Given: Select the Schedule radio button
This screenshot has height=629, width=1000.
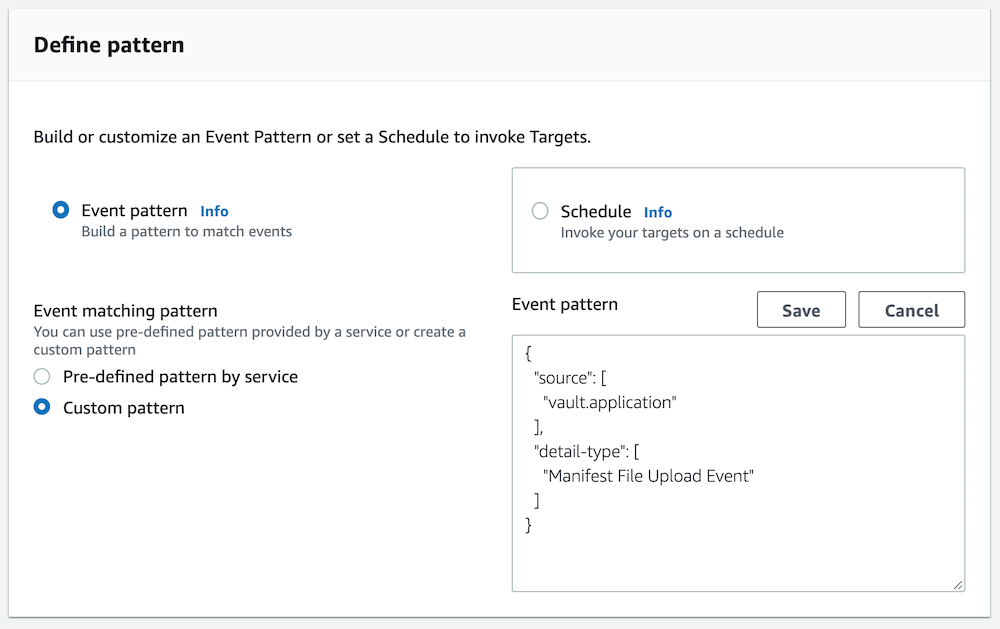Looking at the screenshot, I should (540, 211).
